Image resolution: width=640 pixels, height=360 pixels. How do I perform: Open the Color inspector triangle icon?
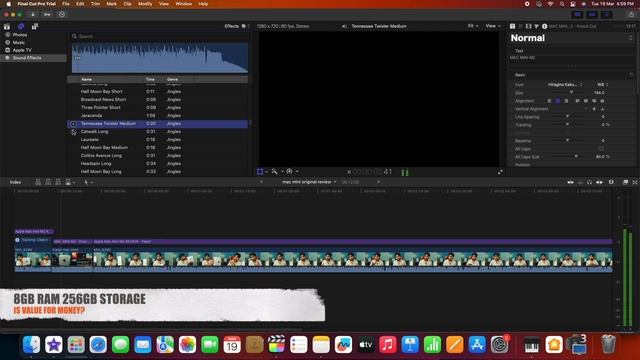coord(537,26)
